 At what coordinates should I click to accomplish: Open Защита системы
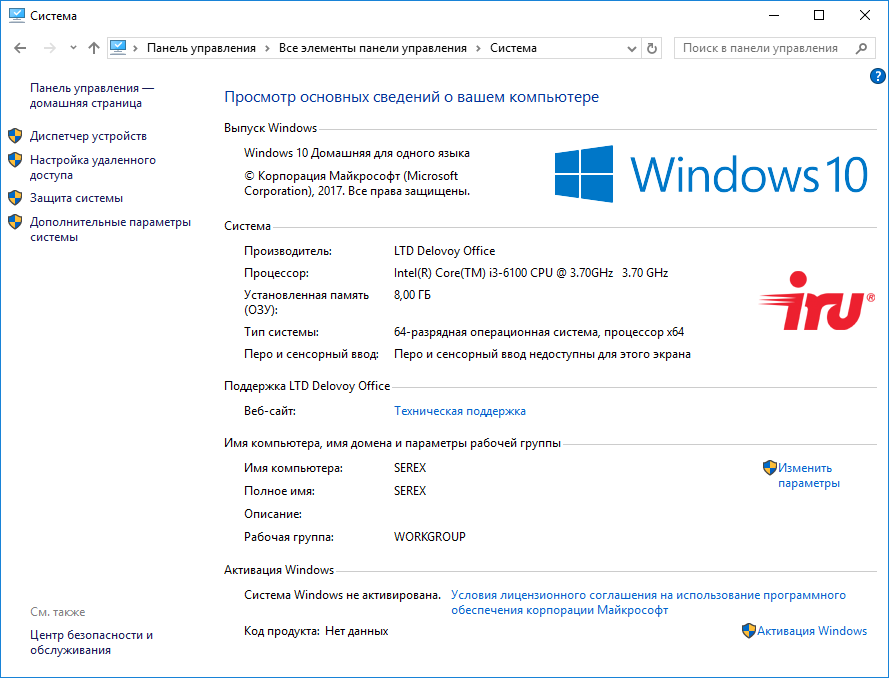tap(76, 198)
